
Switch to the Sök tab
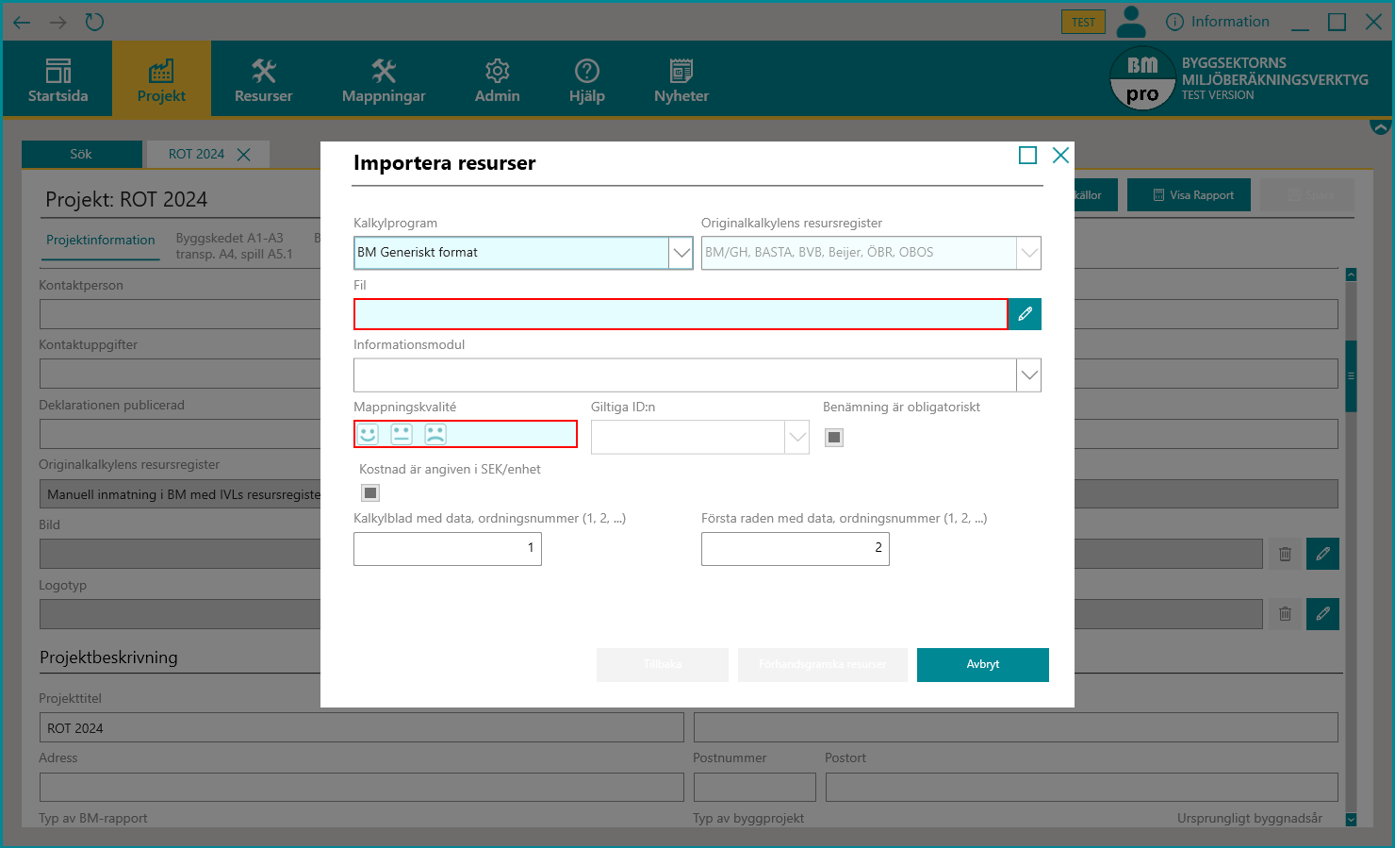pos(81,154)
